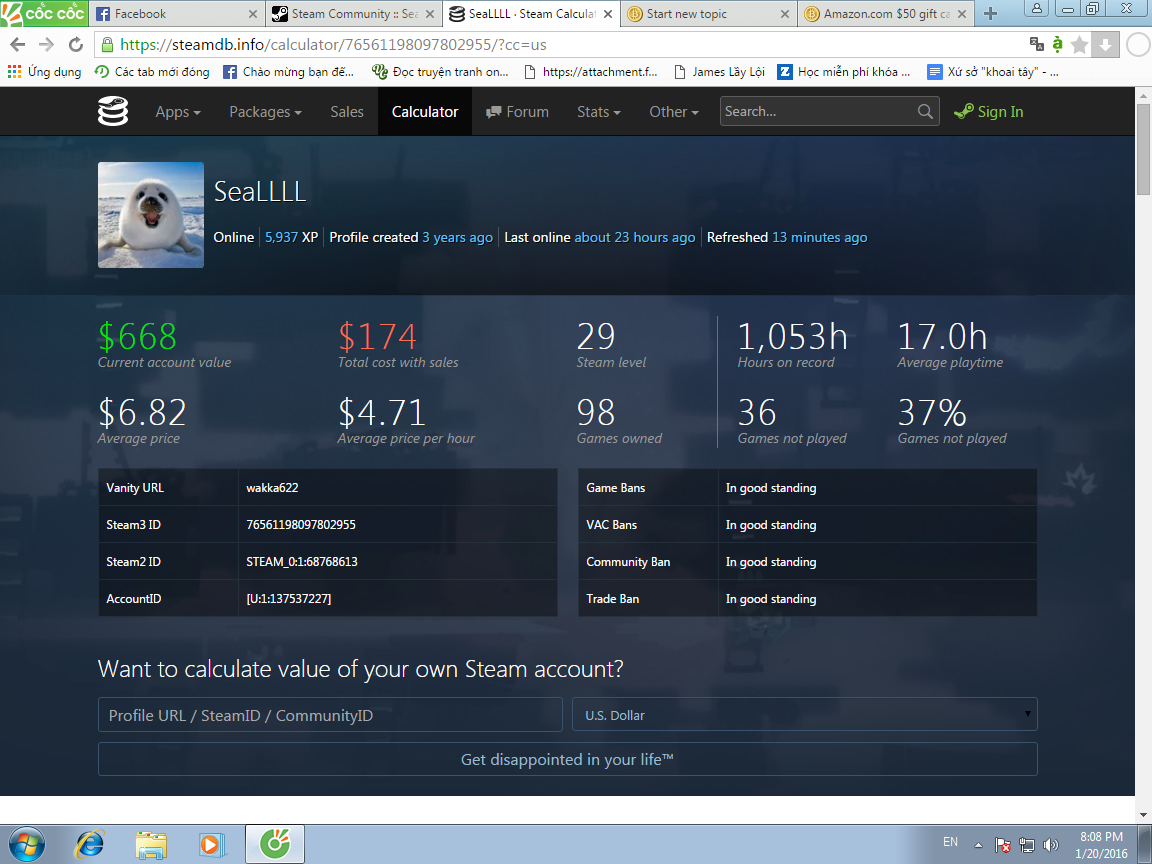Open the 'James Lầy Lội' bookmark
The height and width of the screenshot is (864, 1152).
click(x=719, y=71)
